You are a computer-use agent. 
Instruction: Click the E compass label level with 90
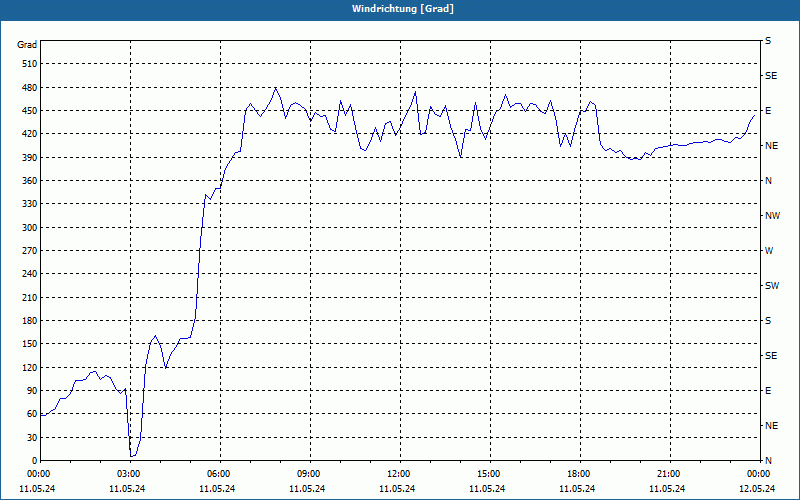coord(768,391)
